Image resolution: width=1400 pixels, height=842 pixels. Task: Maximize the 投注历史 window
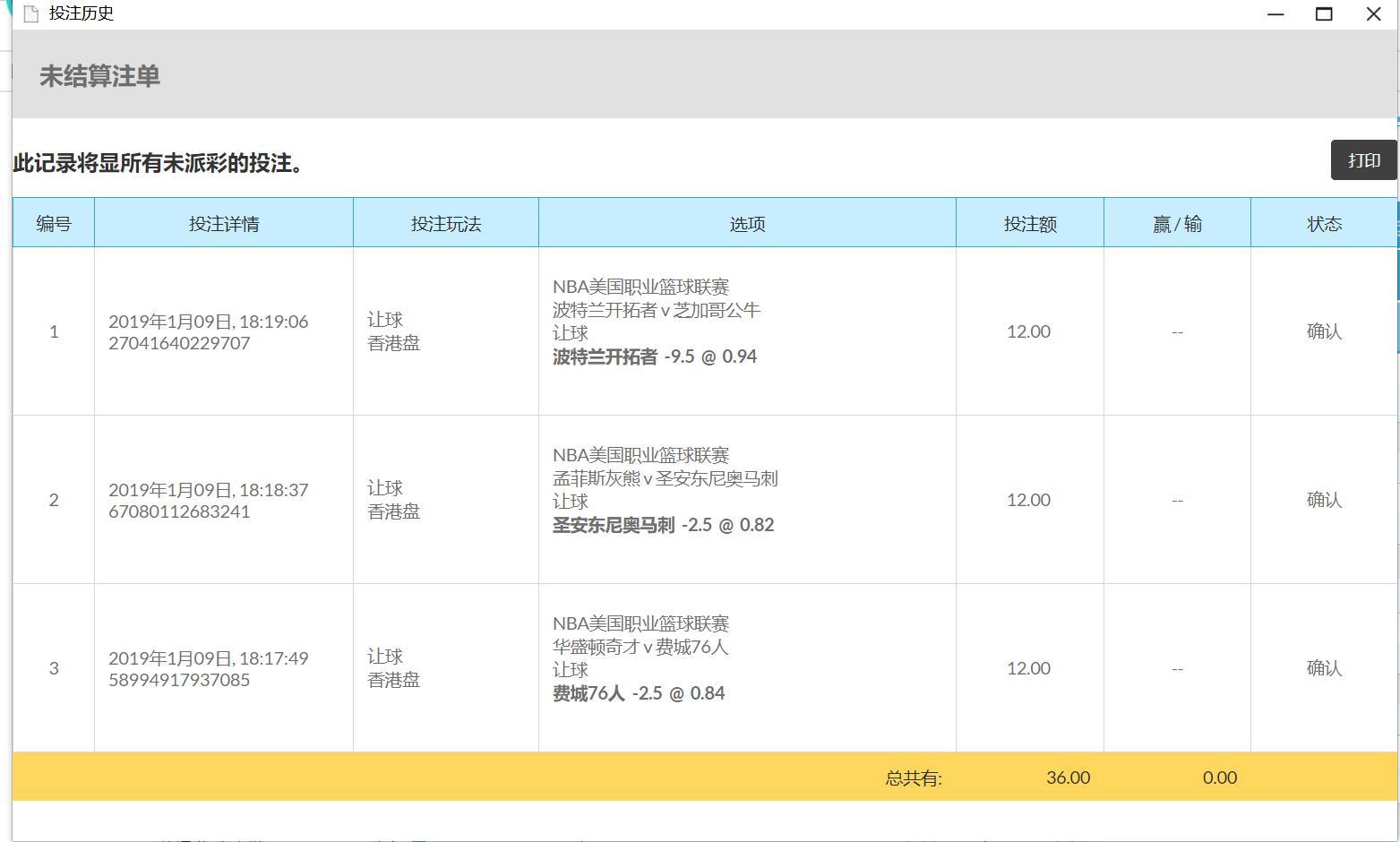click(1324, 14)
